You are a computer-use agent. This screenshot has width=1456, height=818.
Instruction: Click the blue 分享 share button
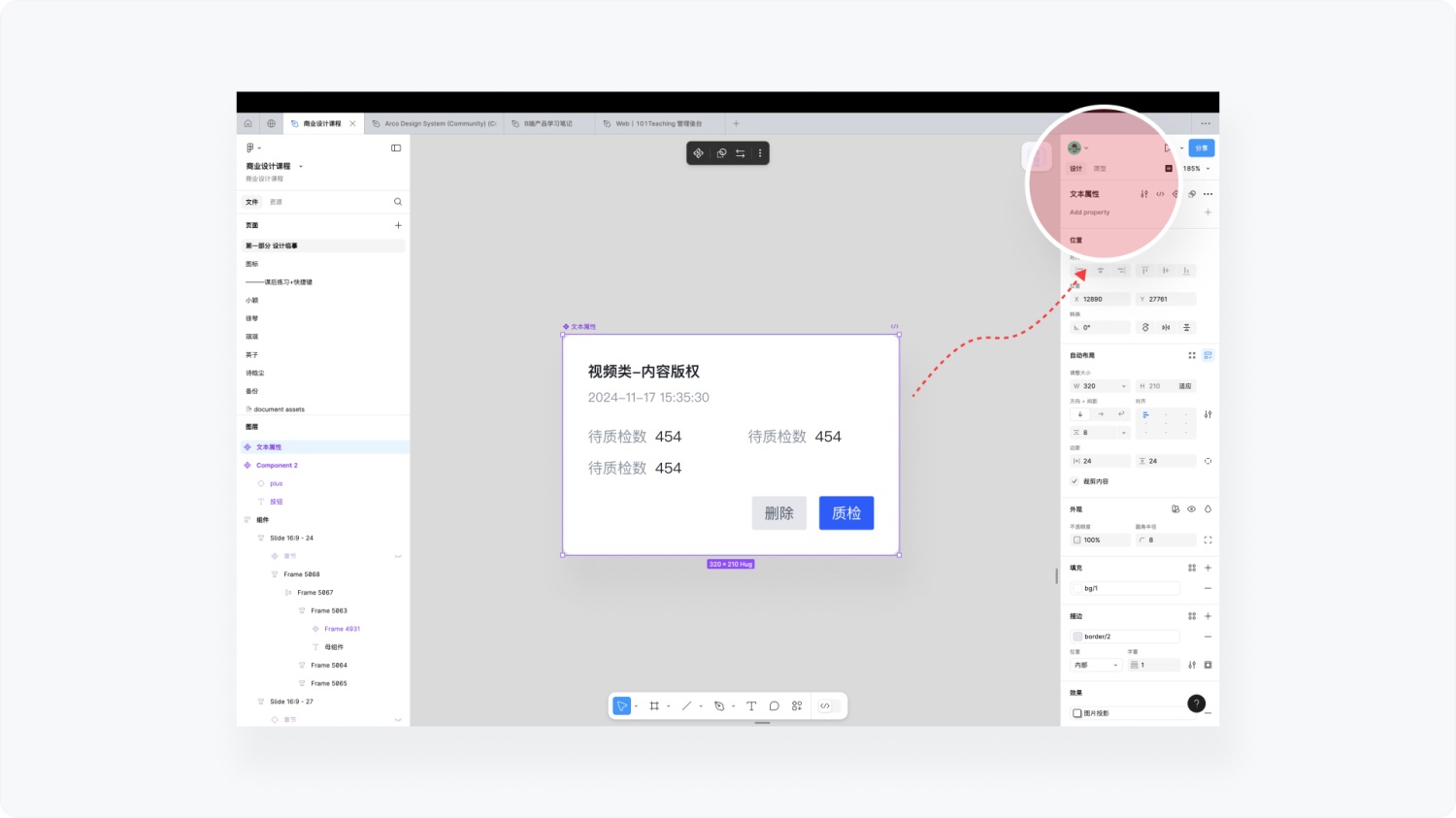click(x=1201, y=147)
